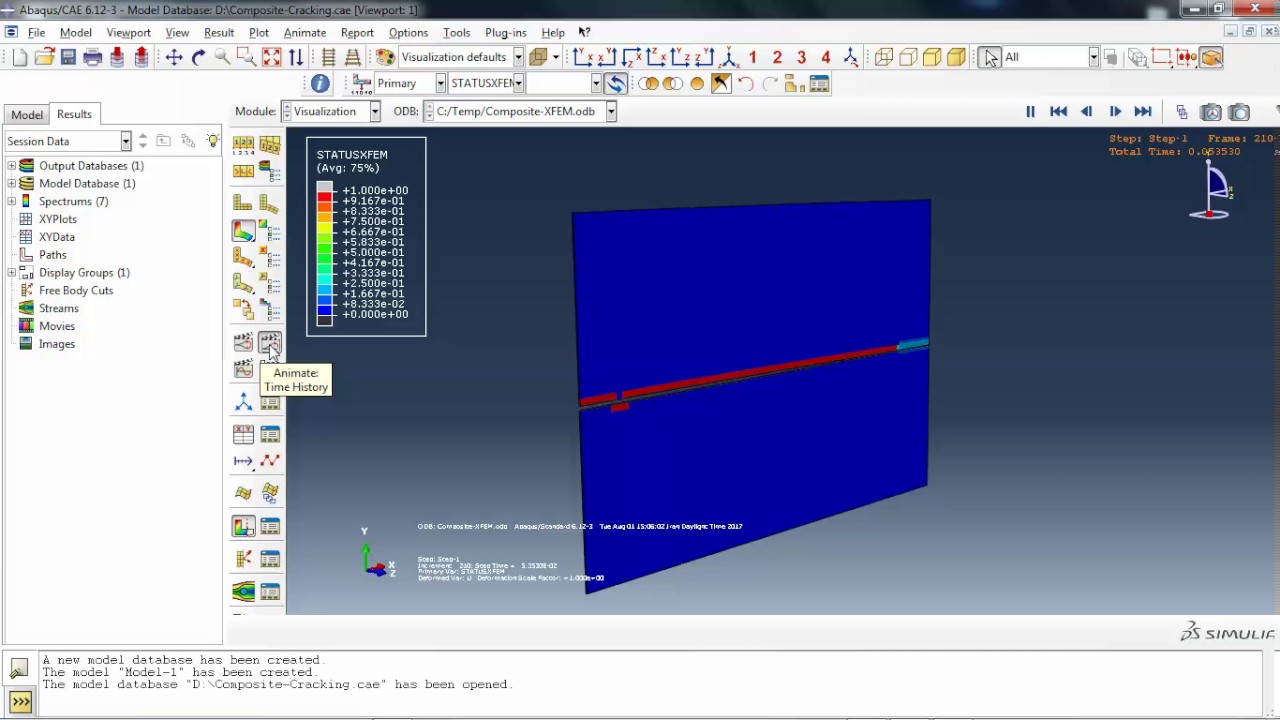Screen dimensions: 1280x720
Task: Open the color code palette icon
Action: (385, 58)
